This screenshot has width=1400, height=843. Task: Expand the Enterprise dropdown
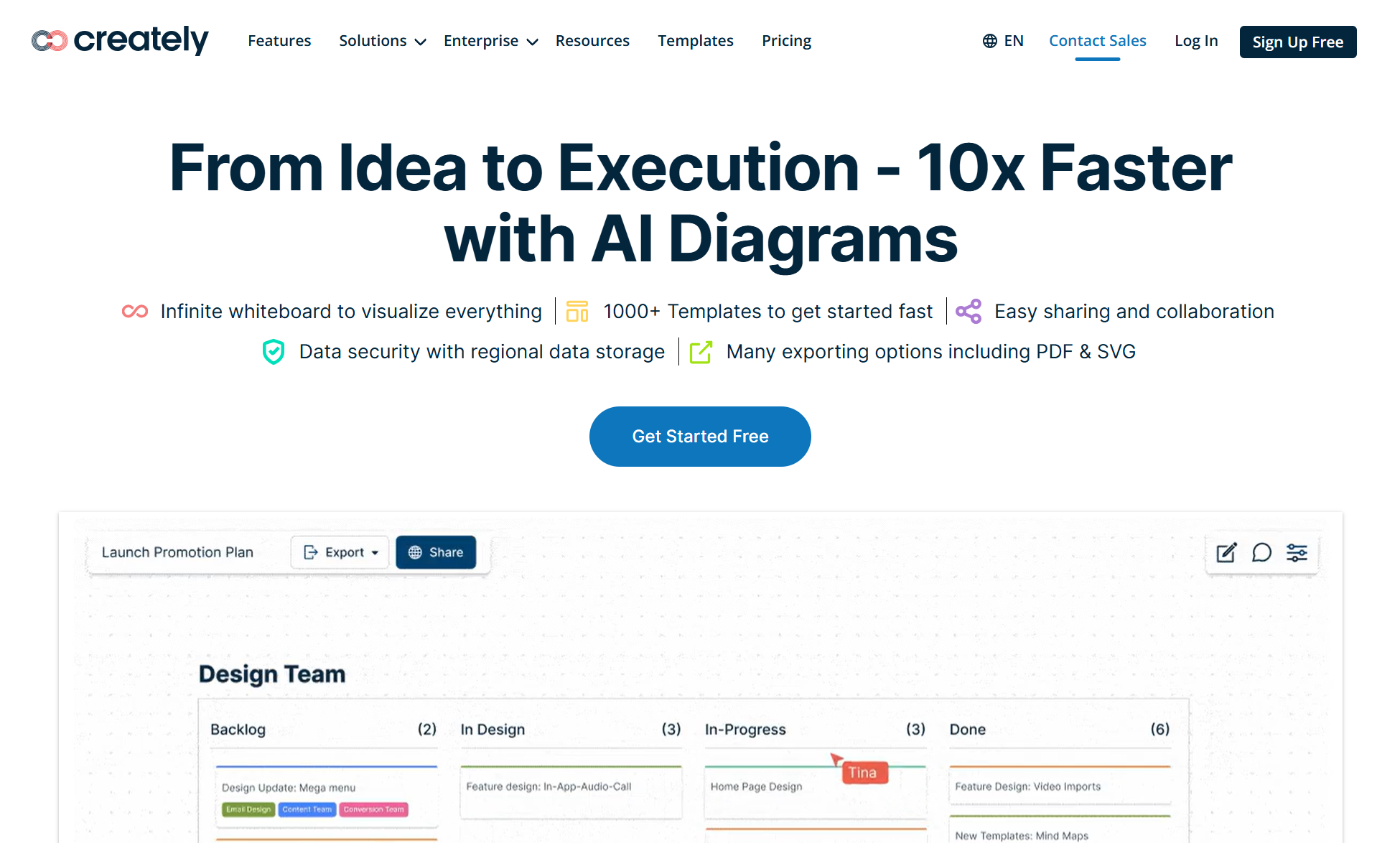coord(491,41)
